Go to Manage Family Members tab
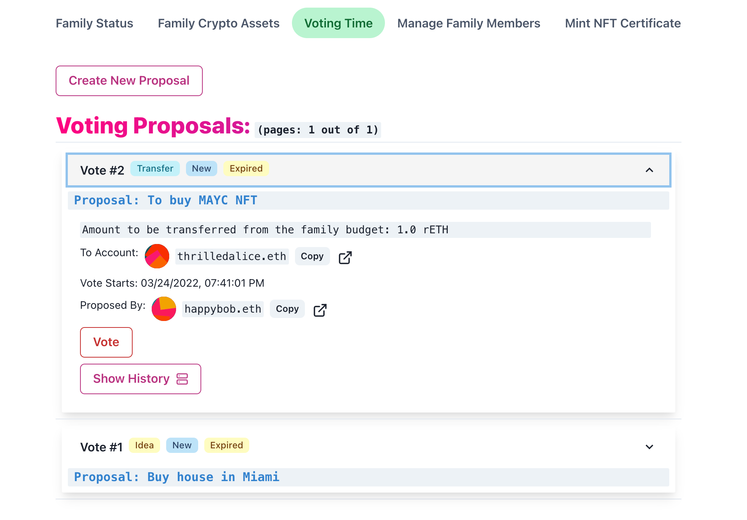747x520 pixels. [x=469, y=23]
